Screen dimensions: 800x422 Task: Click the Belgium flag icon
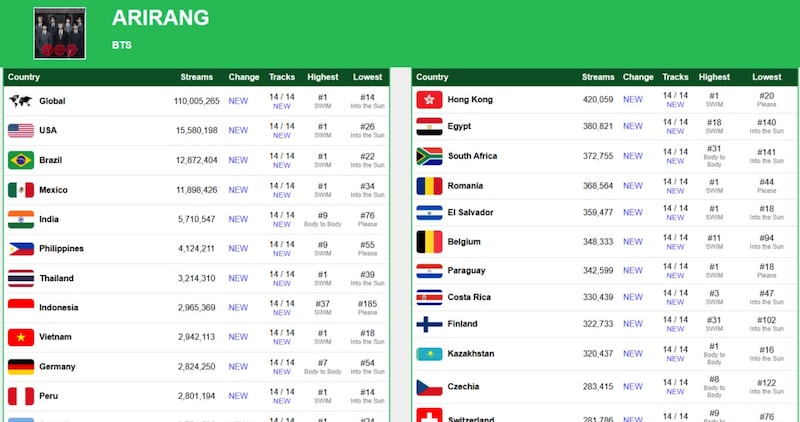pos(429,242)
